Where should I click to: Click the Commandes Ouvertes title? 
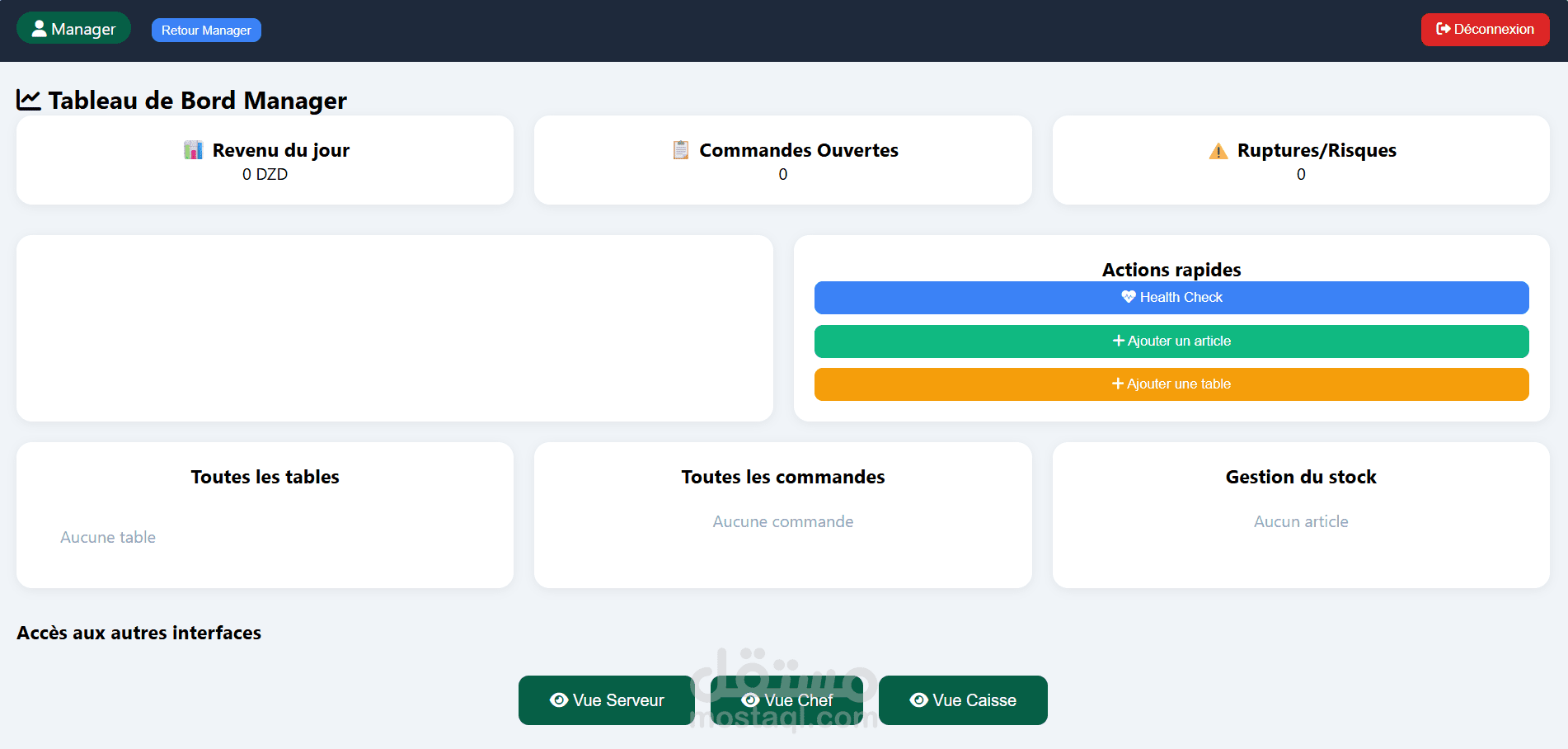coord(799,150)
